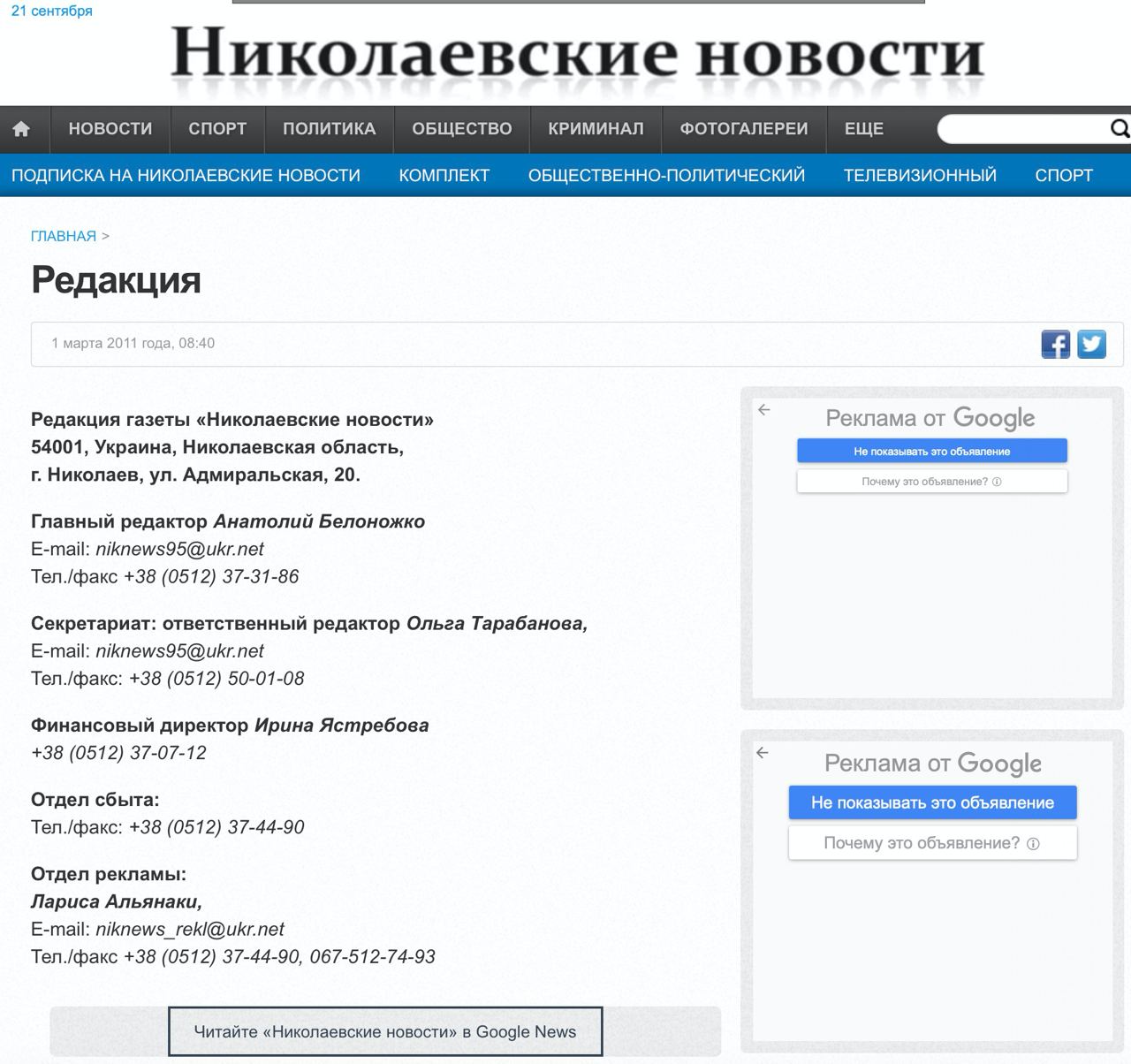Click the ГЛАВНАЯ breadcrumb link
This screenshot has height=1064, width=1131.
64,236
